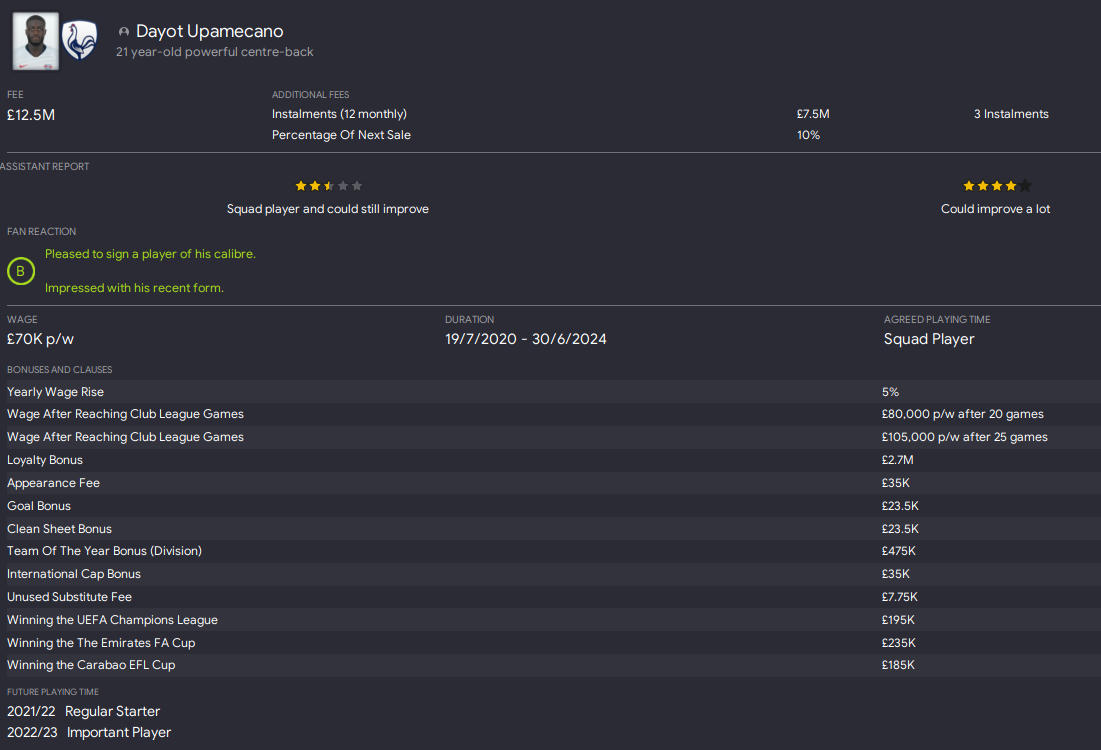Click the 2021/22 Regular Starter entry
This screenshot has width=1101, height=750.
coord(83,711)
